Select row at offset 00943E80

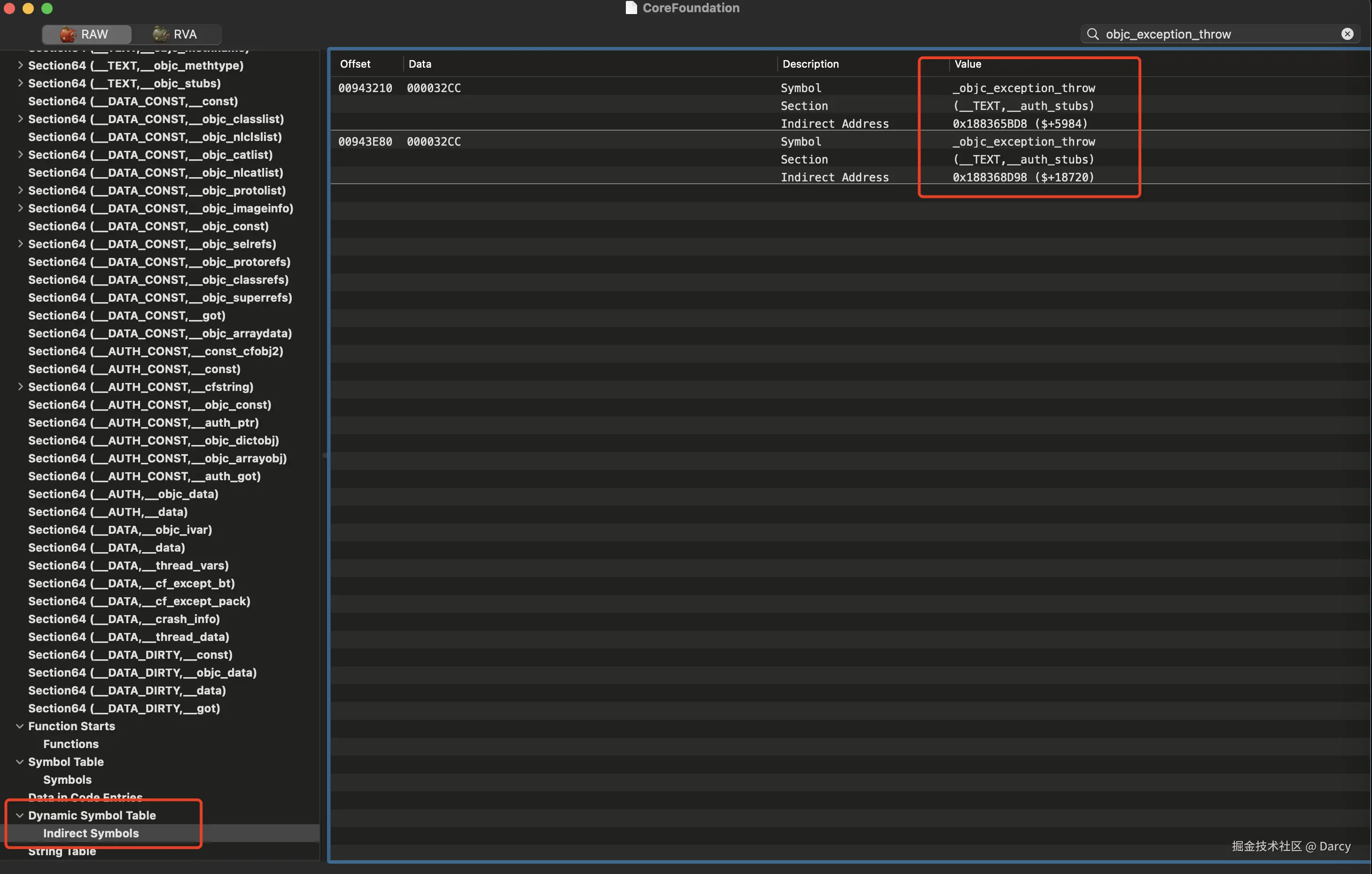pos(365,141)
